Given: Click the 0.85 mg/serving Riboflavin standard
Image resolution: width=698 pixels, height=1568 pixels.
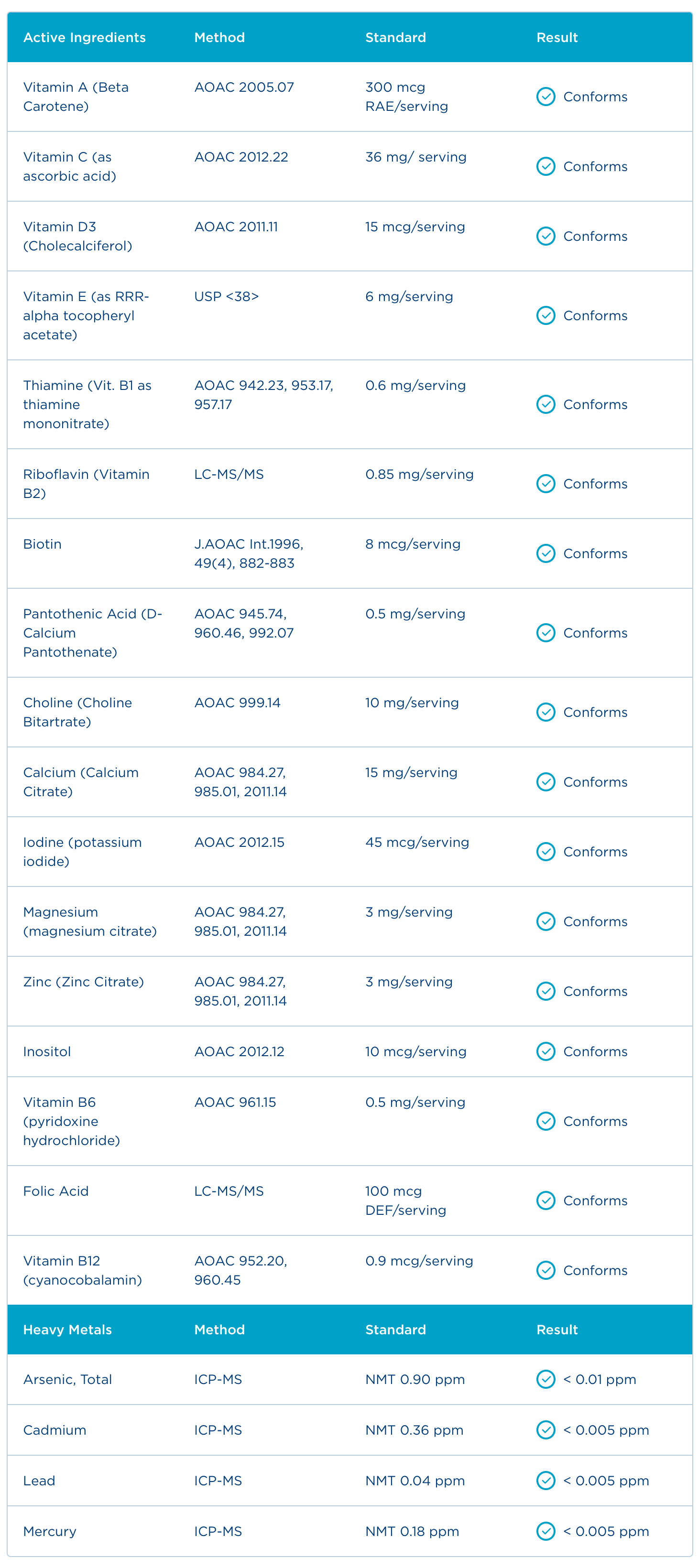Looking at the screenshot, I should pos(419,474).
